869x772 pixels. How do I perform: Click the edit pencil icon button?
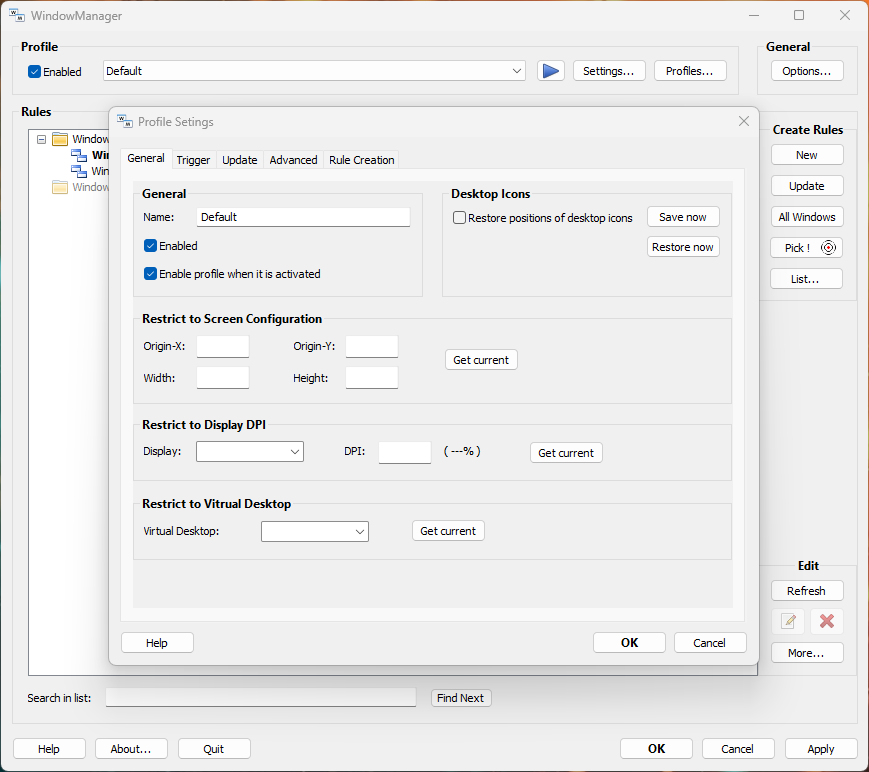(x=788, y=621)
